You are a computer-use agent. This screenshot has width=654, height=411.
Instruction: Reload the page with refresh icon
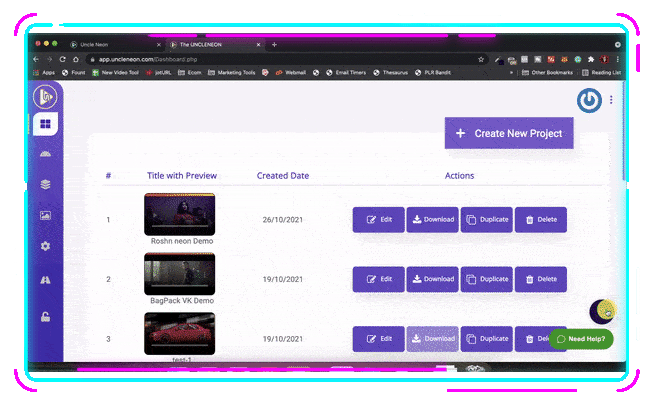tap(63, 59)
